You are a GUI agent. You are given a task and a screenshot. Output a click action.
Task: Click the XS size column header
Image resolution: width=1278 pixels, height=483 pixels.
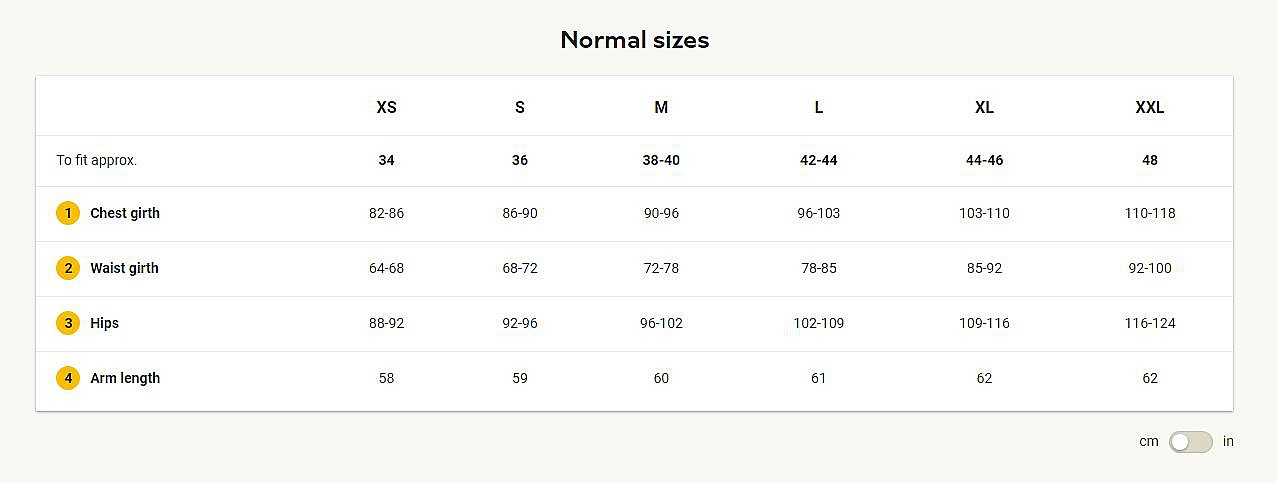386,107
